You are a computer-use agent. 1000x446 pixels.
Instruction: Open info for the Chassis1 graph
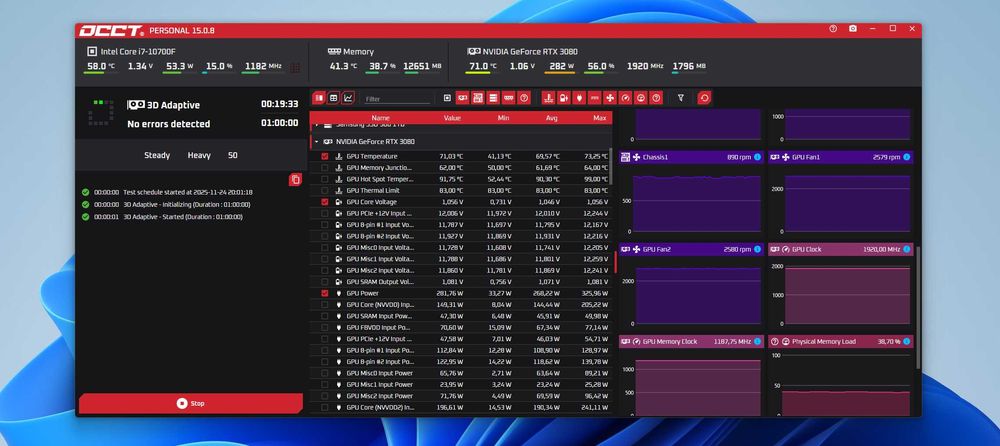coord(757,157)
